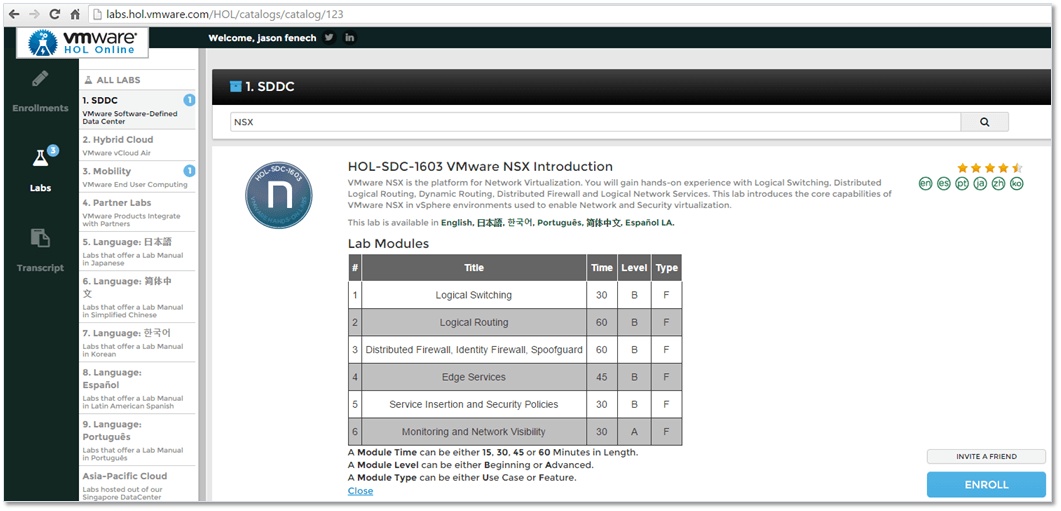Click the browser forward arrow
This screenshot has height=511, width=1061.
[34, 14]
